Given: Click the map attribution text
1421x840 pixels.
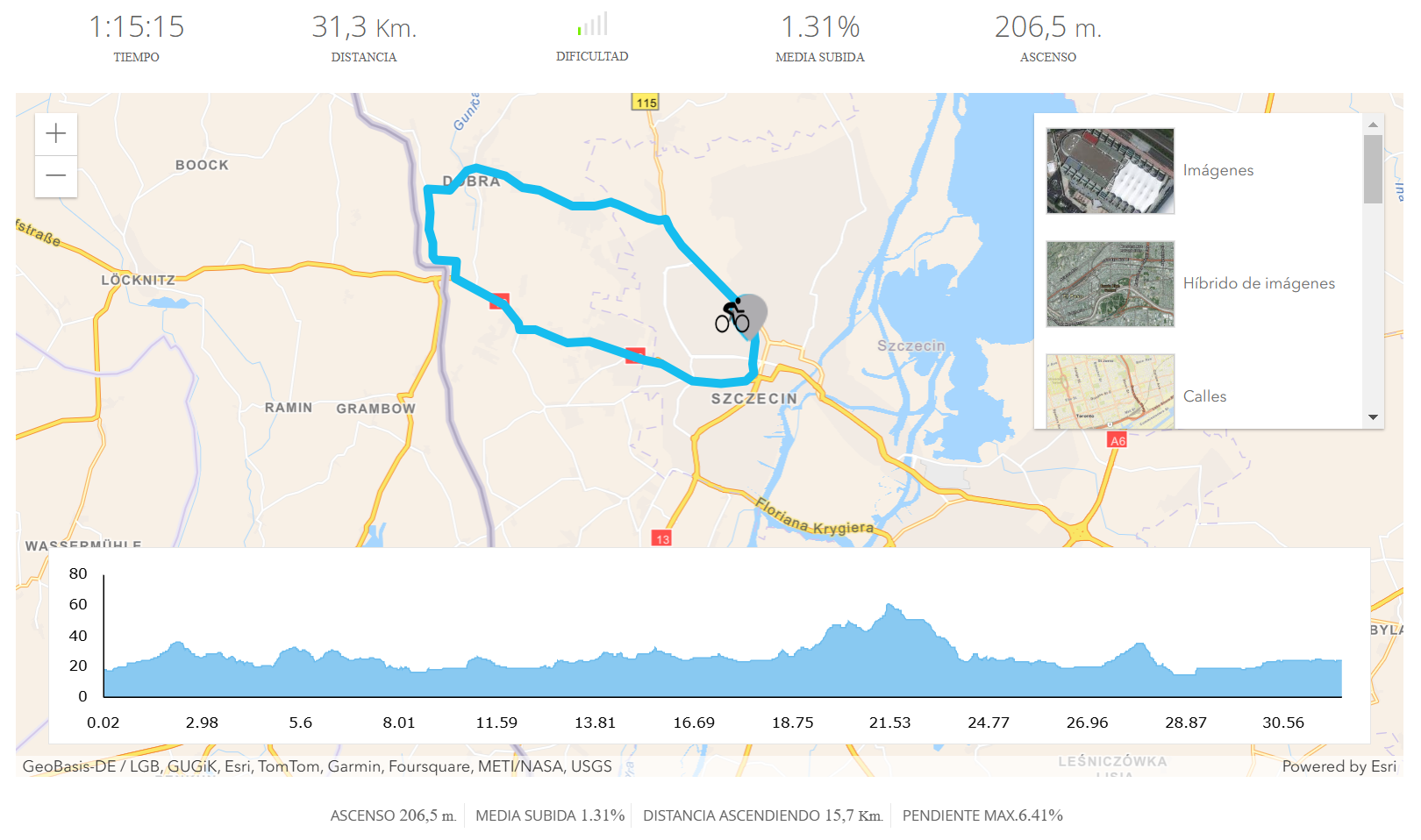Looking at the screenshot, I should point(317,766).
